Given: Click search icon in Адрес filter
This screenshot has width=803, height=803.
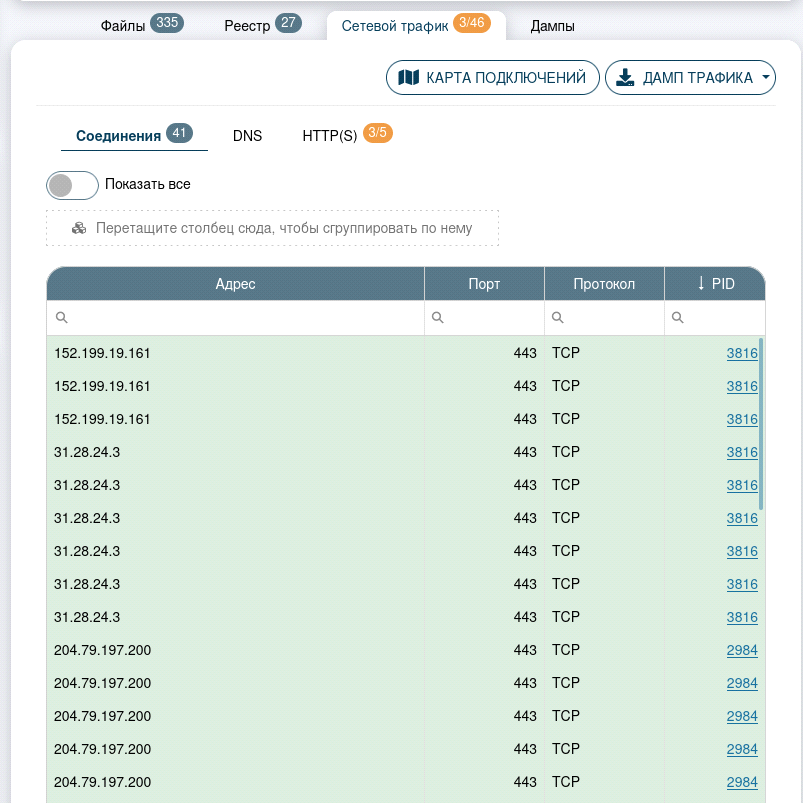Looking at the screenshot, I should point(61,318).
